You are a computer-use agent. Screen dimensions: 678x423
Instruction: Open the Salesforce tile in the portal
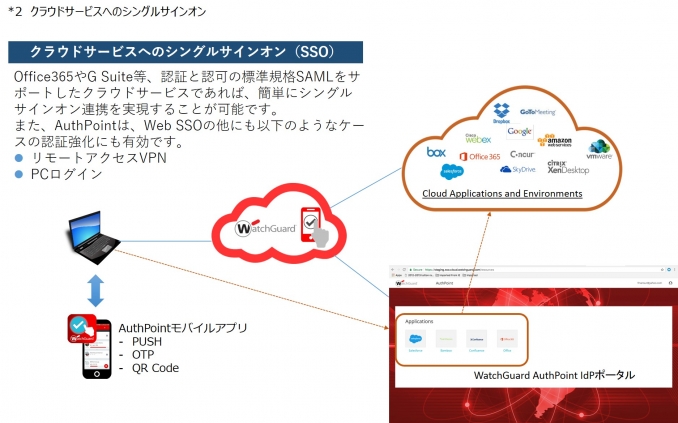point(416,341)
